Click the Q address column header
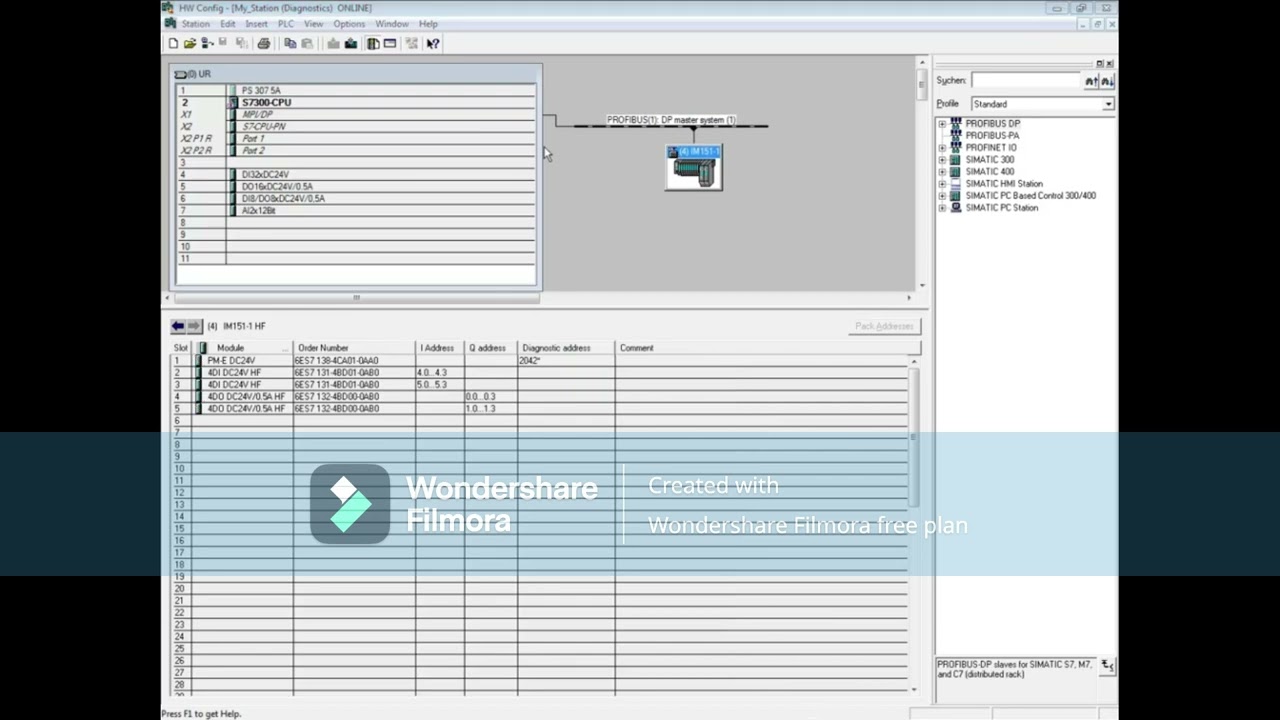Viewport: 1280px width, 720px height. point(490,348)
